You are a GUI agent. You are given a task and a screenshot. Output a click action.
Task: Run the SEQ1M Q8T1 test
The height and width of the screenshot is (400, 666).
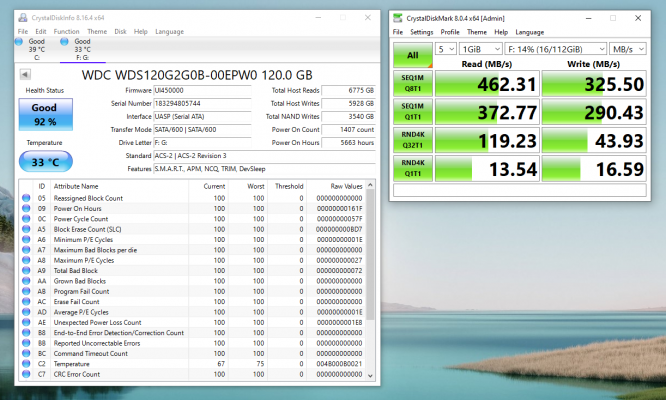[x=413, y=84]
